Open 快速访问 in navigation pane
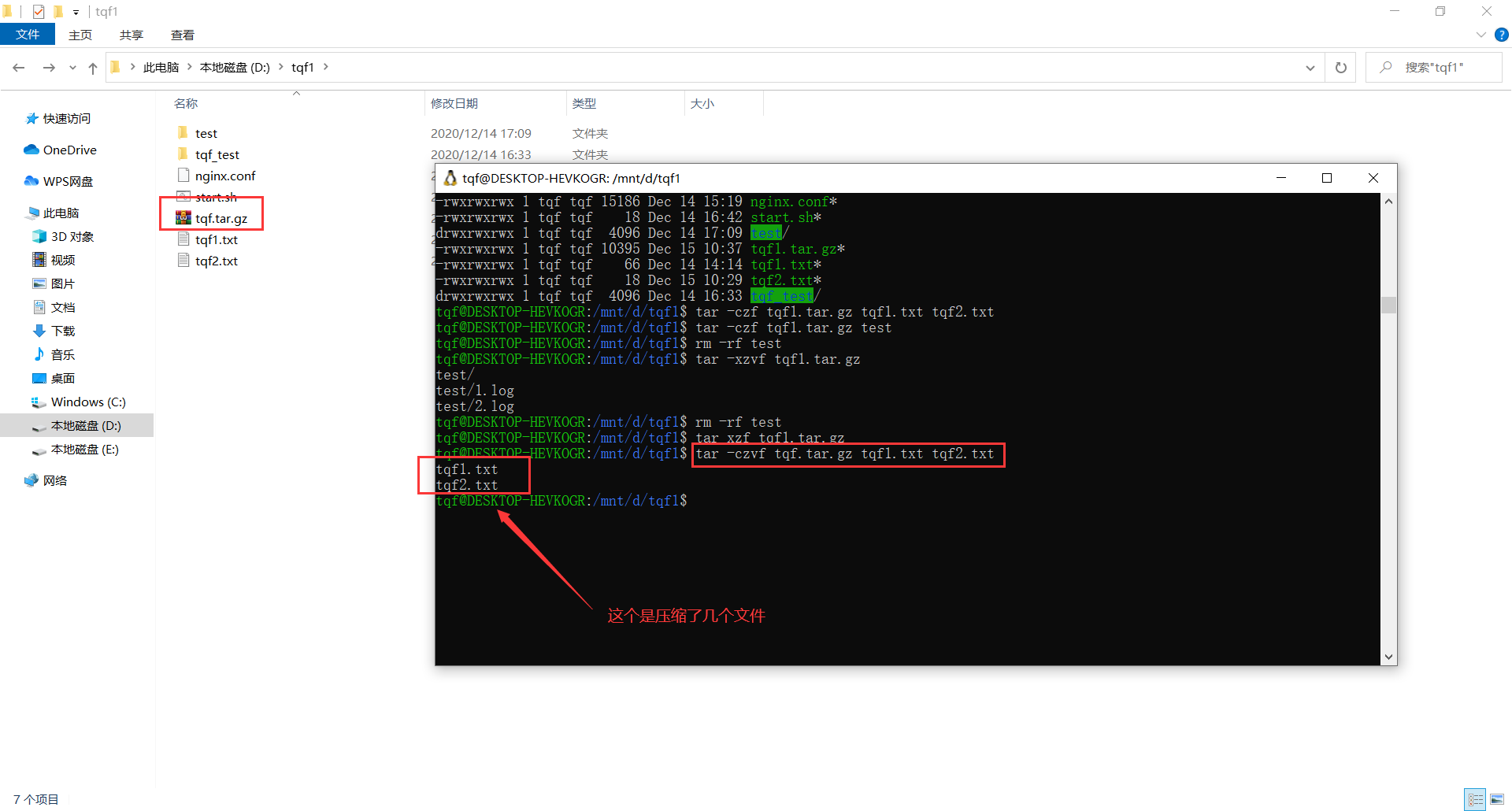Image resolution: width=1512 pixels, height=811 pixels. tap(67, 118)
